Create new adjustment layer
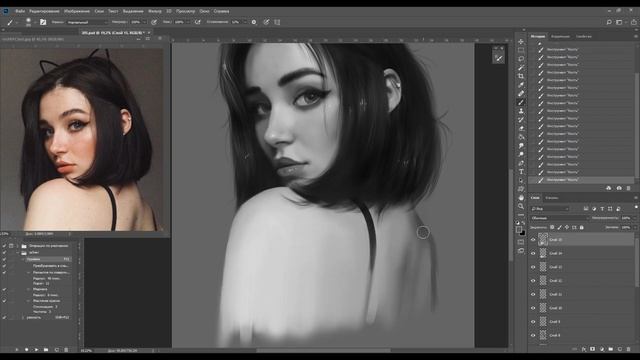The width and height of the screenshot is (640, 360). point(602,349)
